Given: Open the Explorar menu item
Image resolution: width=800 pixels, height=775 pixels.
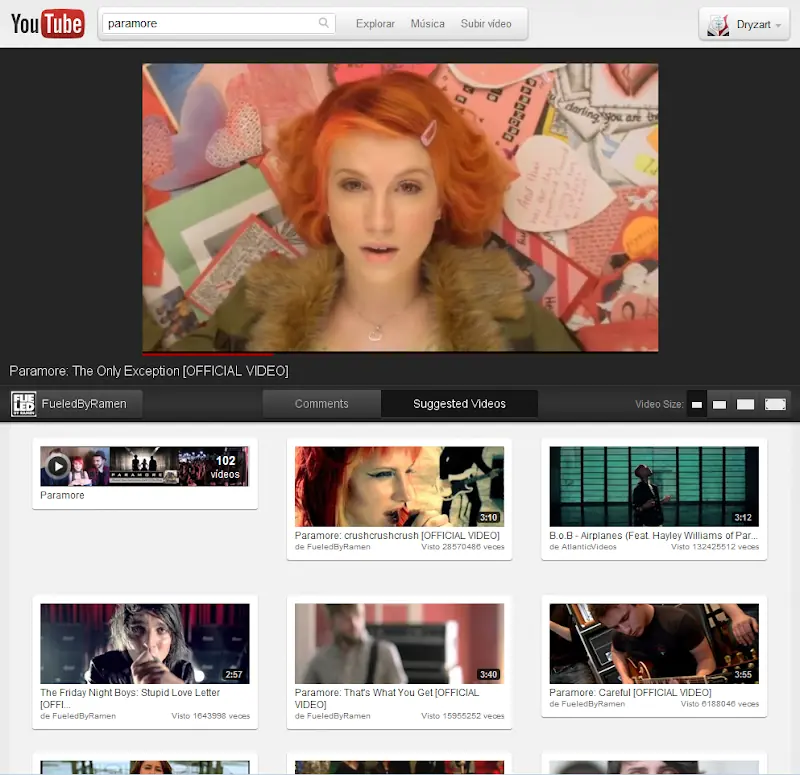Looking at the screenshot, I should click(376, 23).
